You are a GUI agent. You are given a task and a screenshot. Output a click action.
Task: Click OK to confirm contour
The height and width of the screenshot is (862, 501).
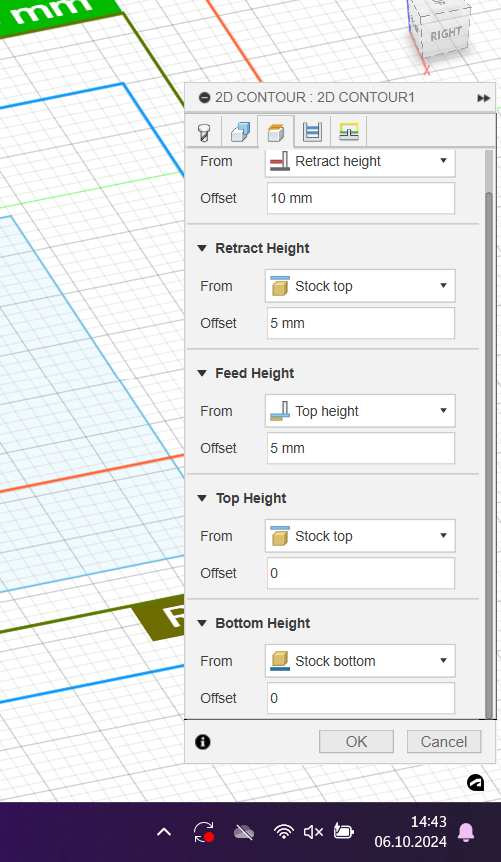tap(356, 742)
